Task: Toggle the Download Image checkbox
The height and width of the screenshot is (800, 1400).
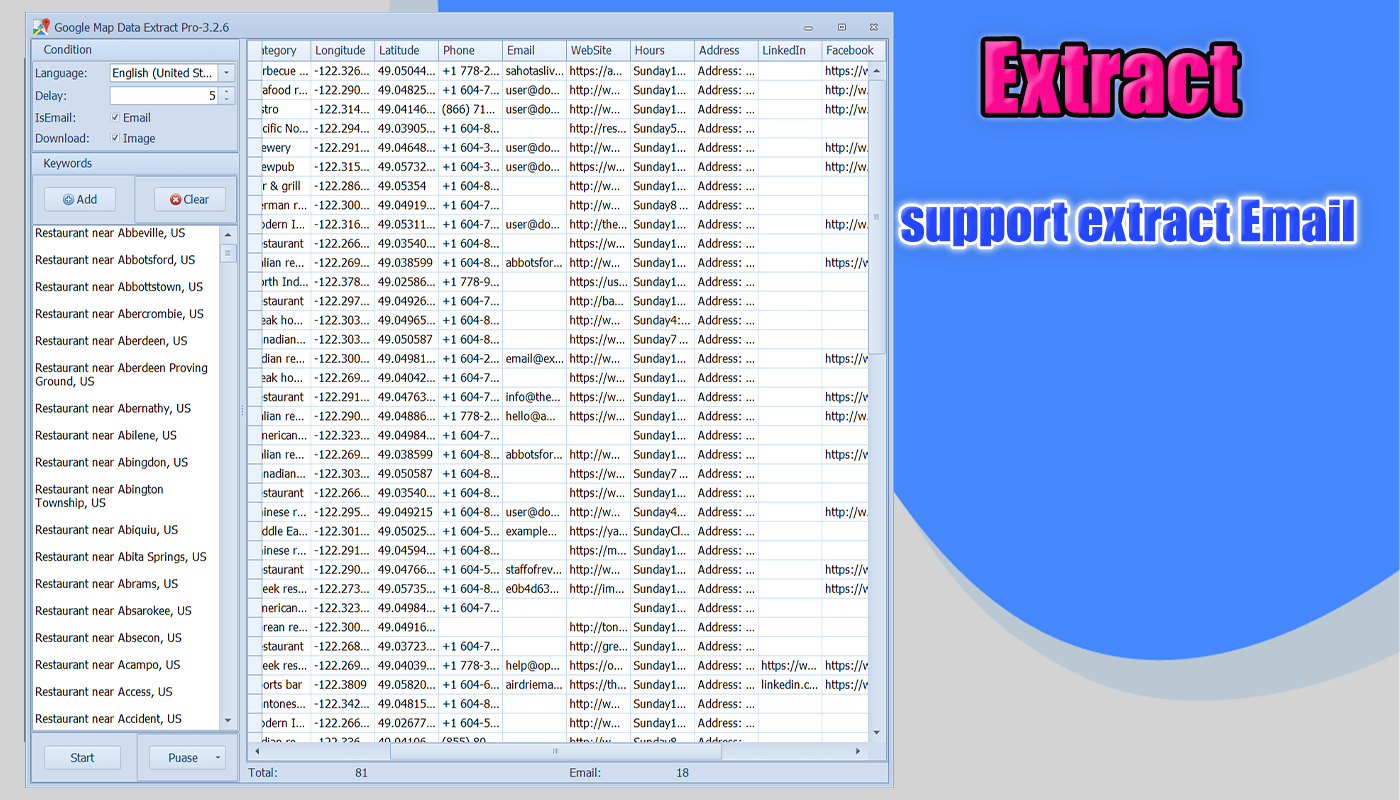Action: (116, 138)
